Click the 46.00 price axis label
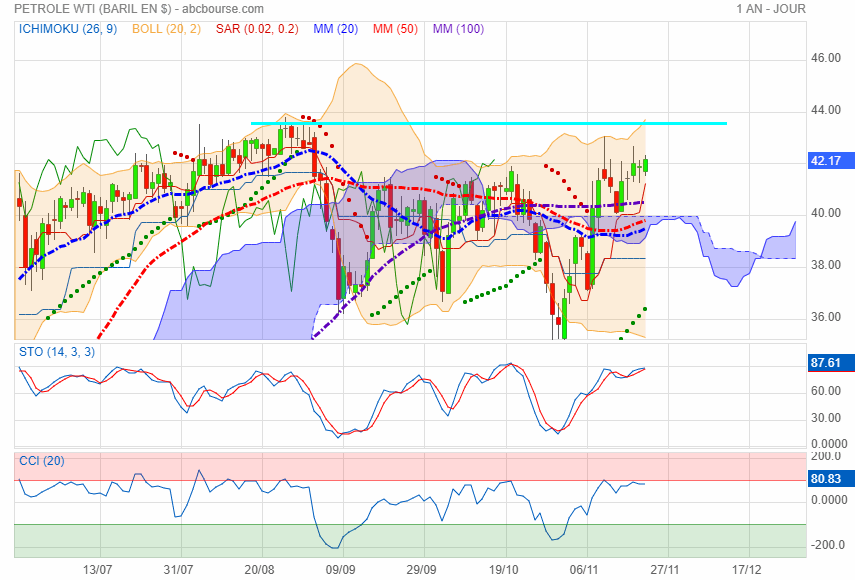Screen dimensions: 855x580 [826, 58]
